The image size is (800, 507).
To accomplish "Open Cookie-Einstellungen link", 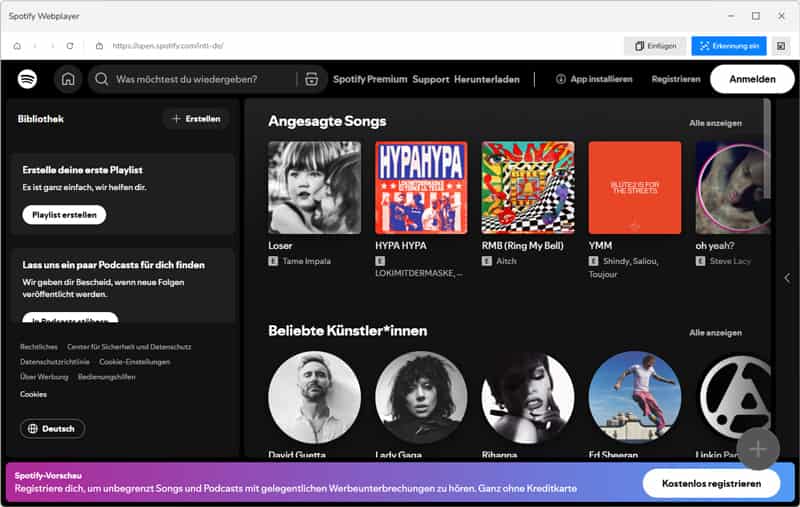I will 135,362.
